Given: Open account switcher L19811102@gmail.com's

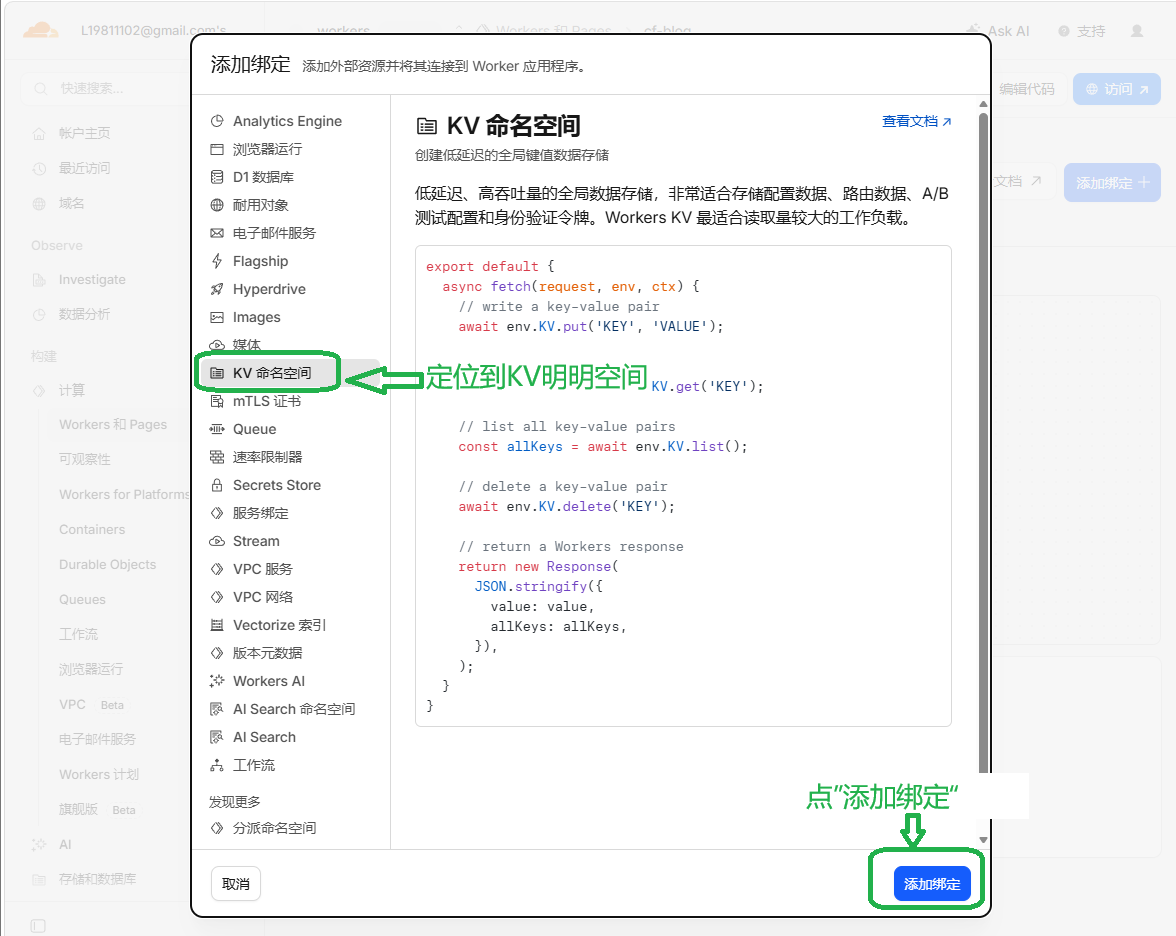Looking at the screenshot, I should [x=153, y=31].
